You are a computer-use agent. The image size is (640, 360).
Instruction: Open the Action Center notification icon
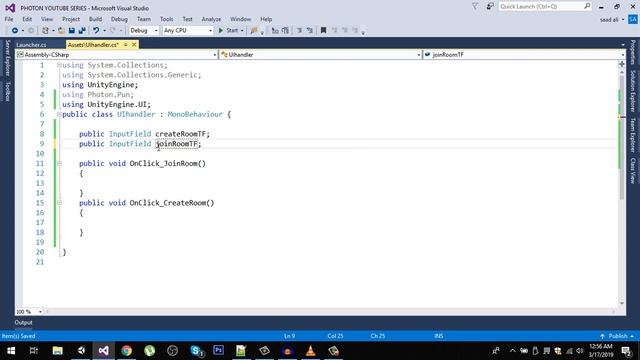click(x=627, y=351)
